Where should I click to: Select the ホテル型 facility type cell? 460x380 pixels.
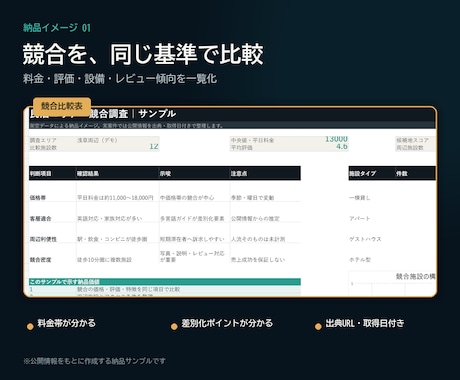[x=360, y=260]
